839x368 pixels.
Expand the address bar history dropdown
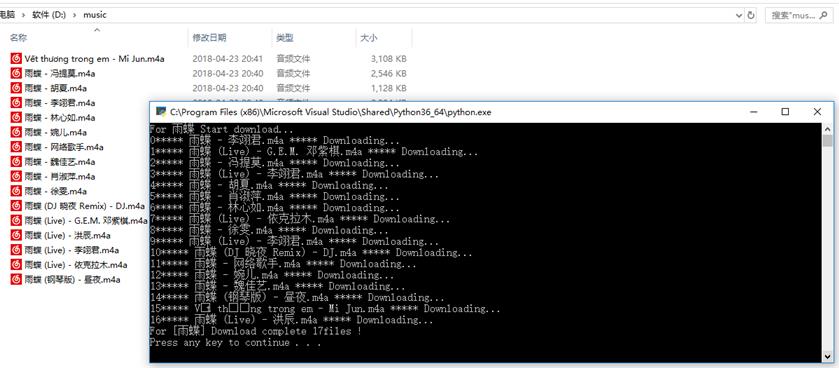(739, 15)
